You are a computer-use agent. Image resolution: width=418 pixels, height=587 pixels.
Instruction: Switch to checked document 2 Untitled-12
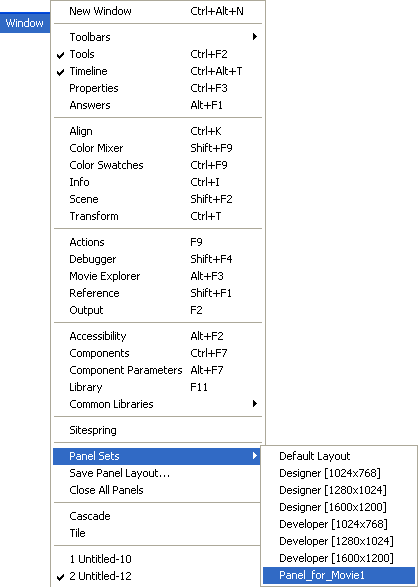pyautogui.click(x=157, y=576)
